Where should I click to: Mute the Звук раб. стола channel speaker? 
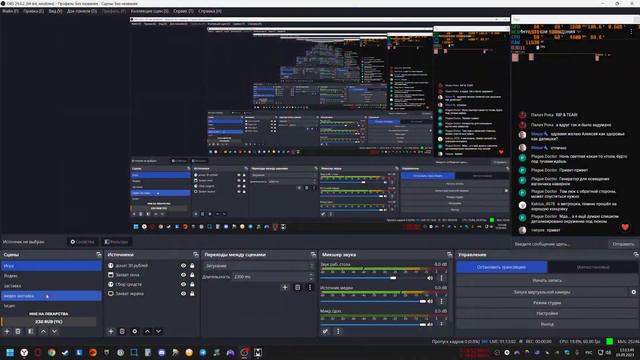(x=430, y=278)
